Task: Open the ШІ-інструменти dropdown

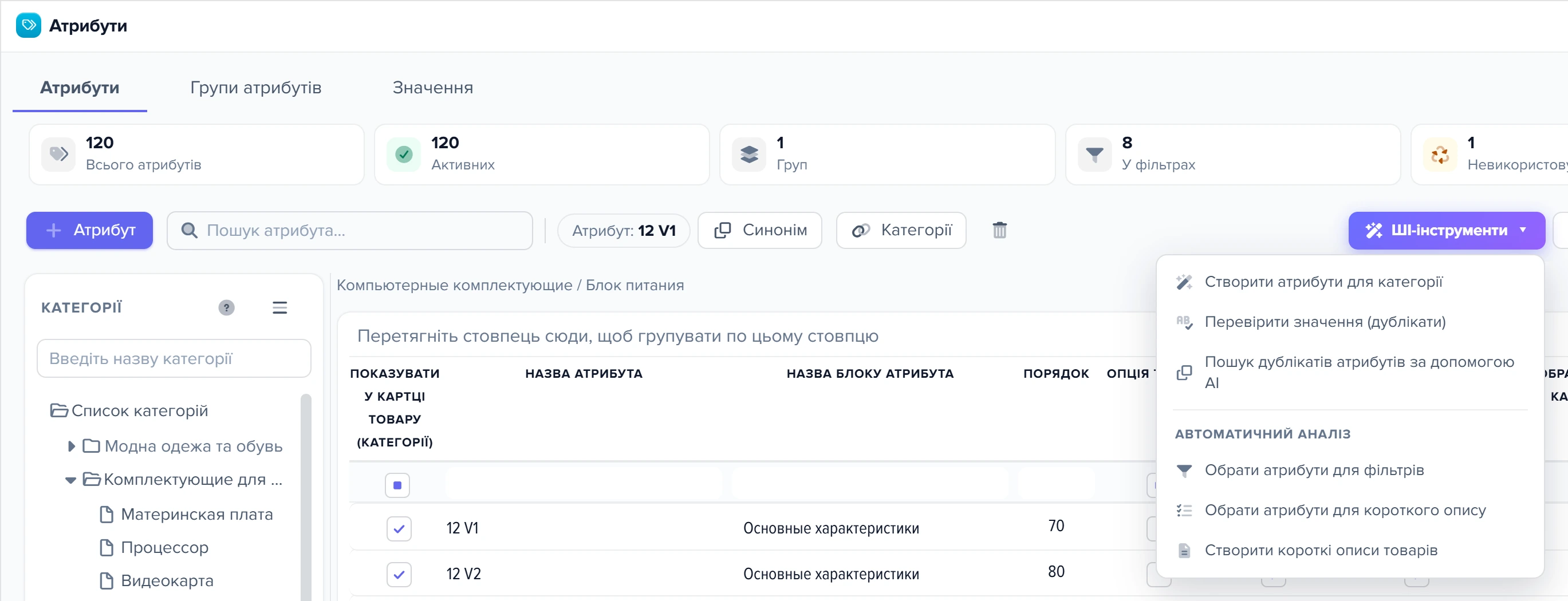Action: [x=1446, y=231]
